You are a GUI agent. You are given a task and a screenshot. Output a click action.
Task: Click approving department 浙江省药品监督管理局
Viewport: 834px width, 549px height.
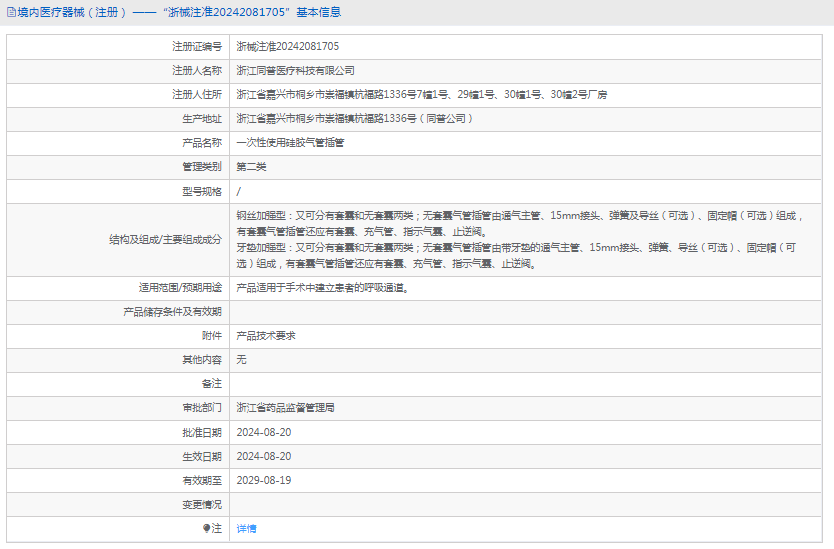(285, 408)
